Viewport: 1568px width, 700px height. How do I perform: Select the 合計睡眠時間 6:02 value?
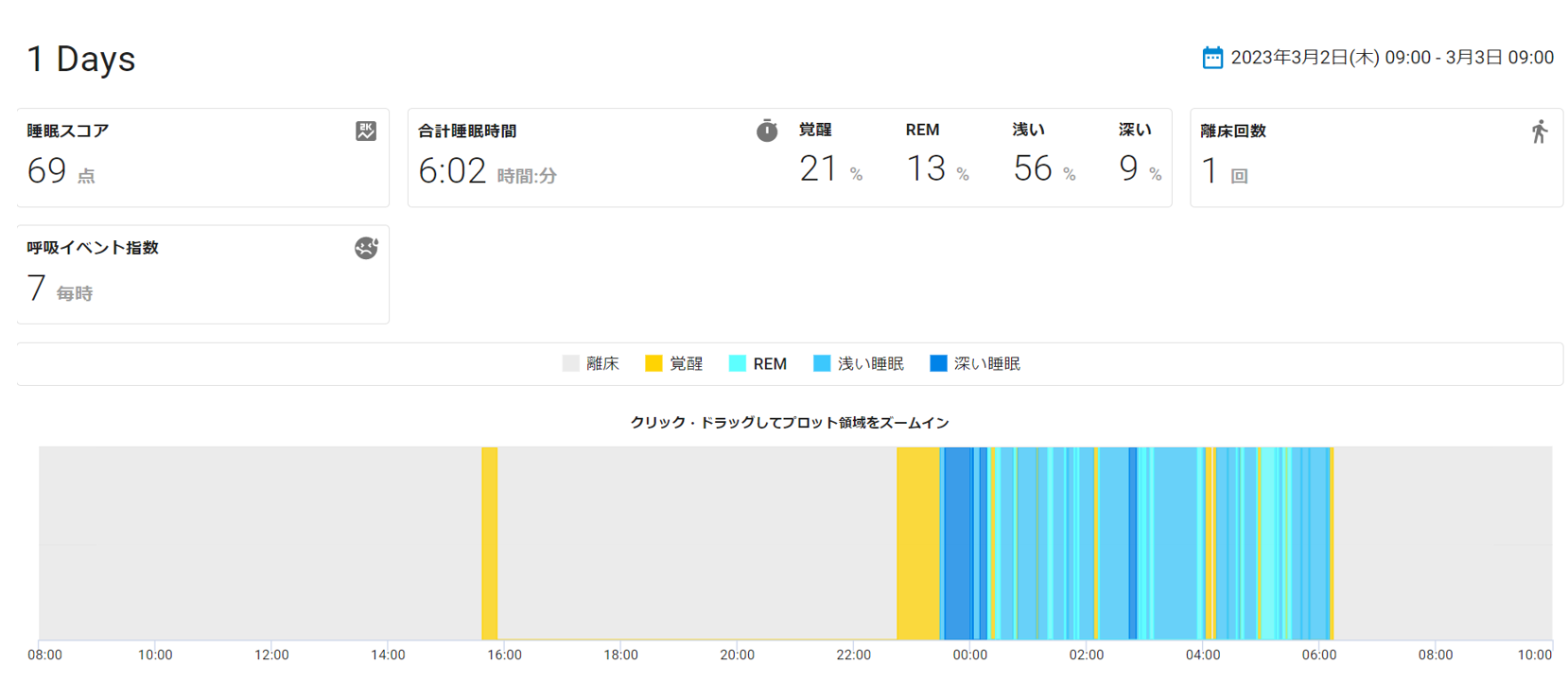452,171
